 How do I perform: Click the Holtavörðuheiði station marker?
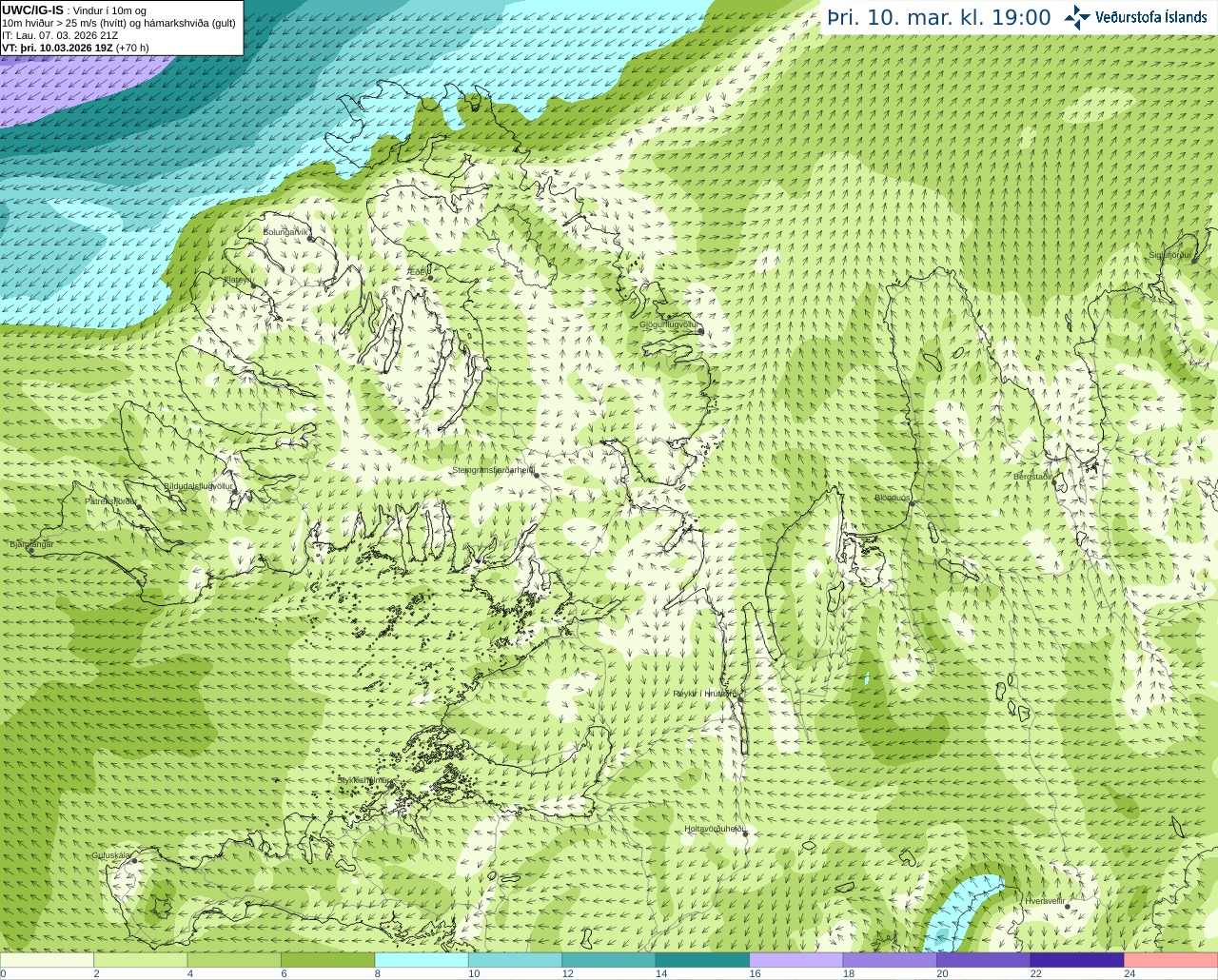[x=745, y=833]
